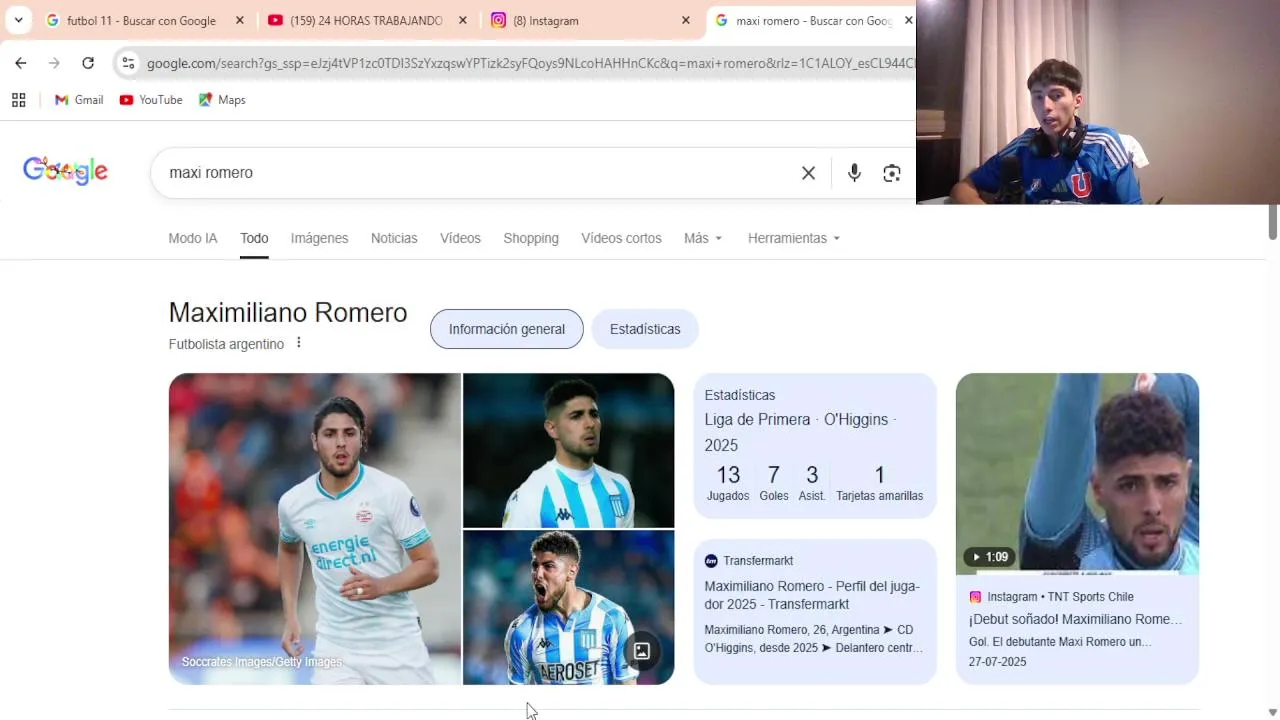Image resolution: width=1280 pixels, height=720 pixels.
Task: Start voice search with the microphone
Action: point(854,173)
